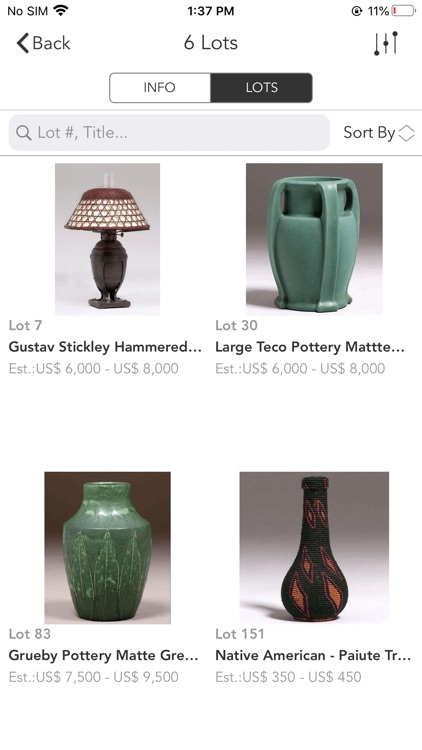Open the green Teco Pottery vase image
The height and width of the screenshot is (750, 422).
[314, 239]
